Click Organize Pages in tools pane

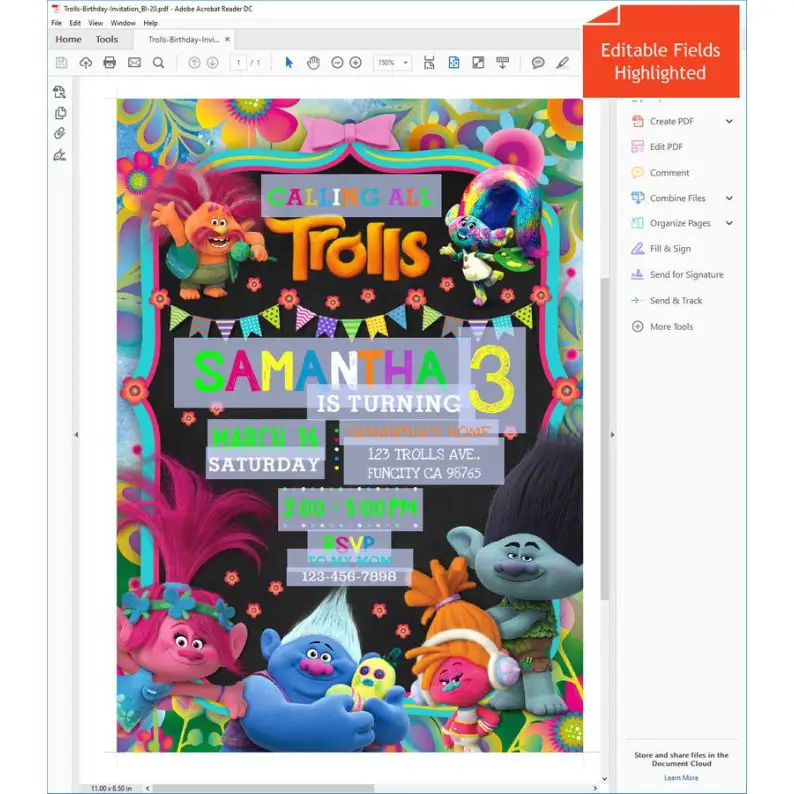pyautogui.click(x=680, y=223)
